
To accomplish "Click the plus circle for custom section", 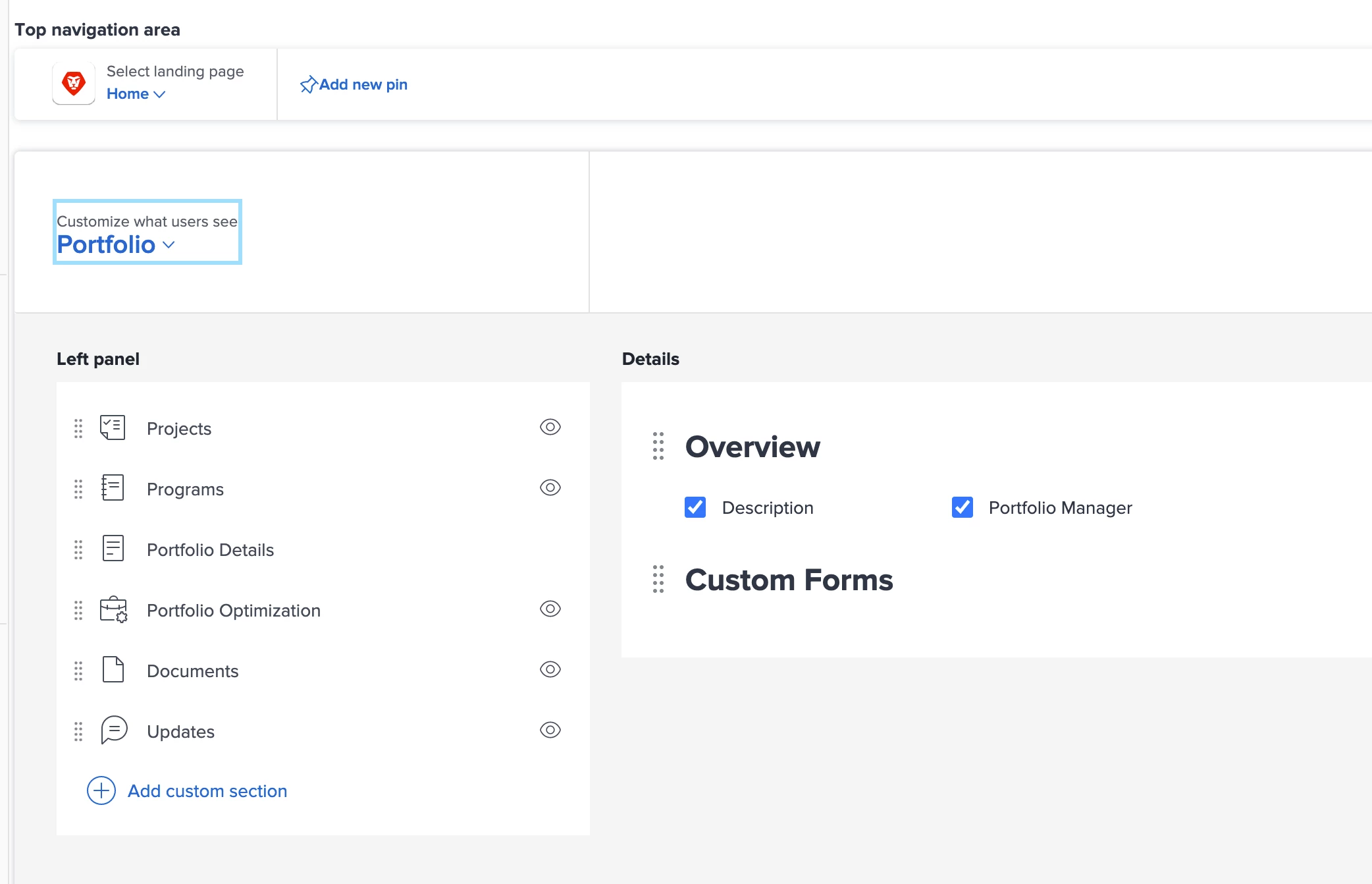I will [101, 790].
